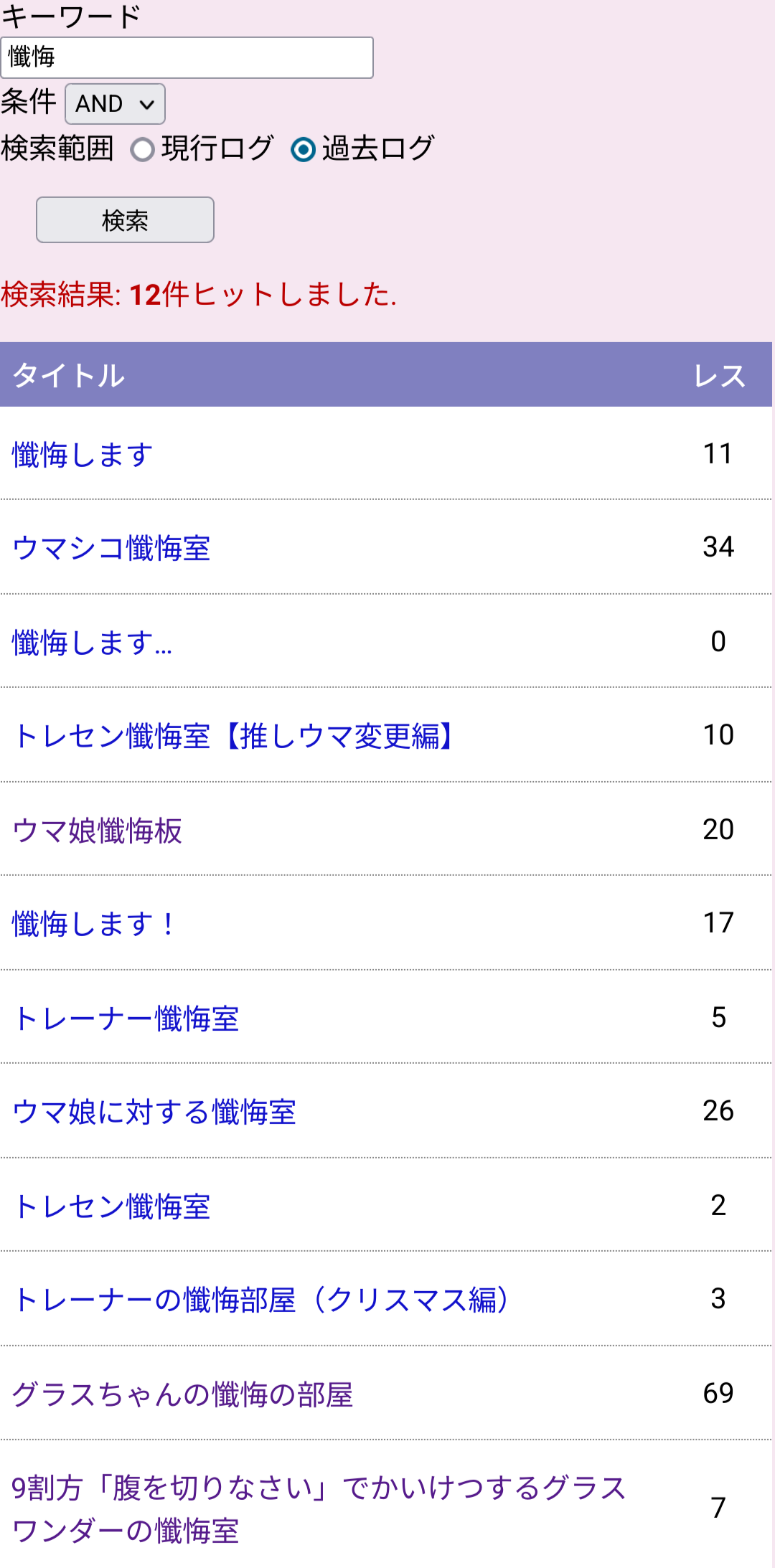Open the トレセン懺悔室 thread with 2 replies
The width and height of the screenshot is (775, 1568).
(111, 1206)
